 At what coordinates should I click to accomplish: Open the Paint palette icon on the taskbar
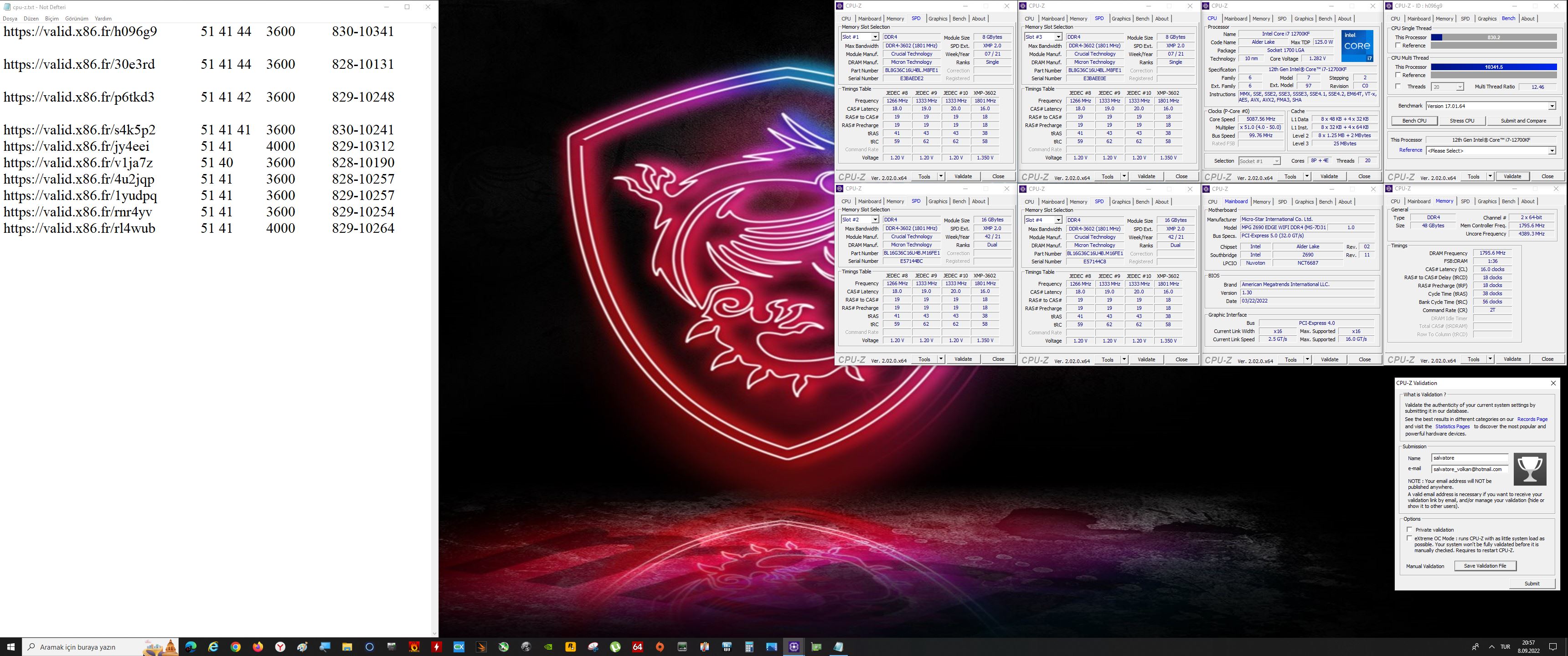pos(303,647)
